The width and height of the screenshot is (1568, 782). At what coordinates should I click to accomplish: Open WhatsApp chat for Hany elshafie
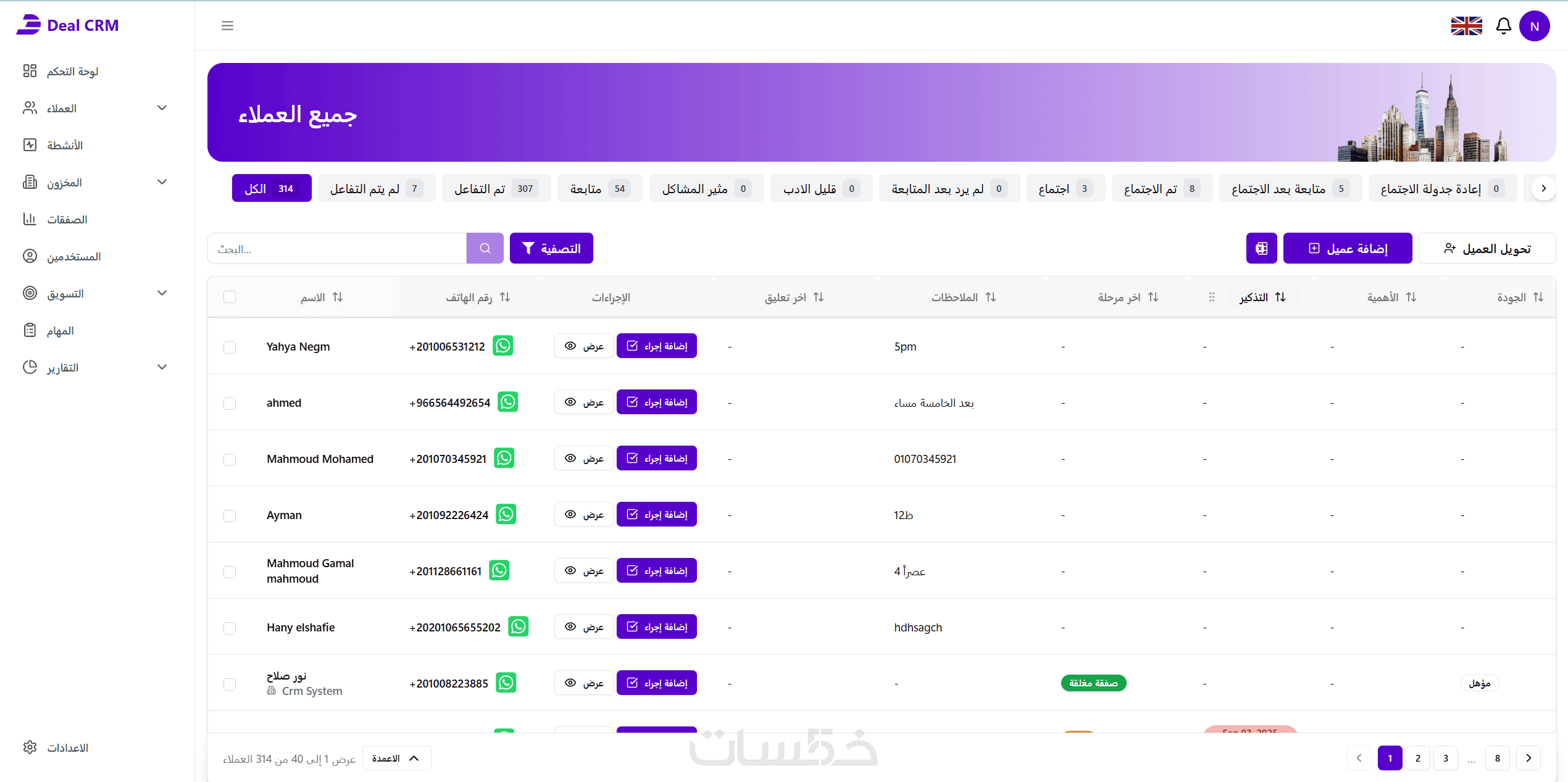pos(519,626)
